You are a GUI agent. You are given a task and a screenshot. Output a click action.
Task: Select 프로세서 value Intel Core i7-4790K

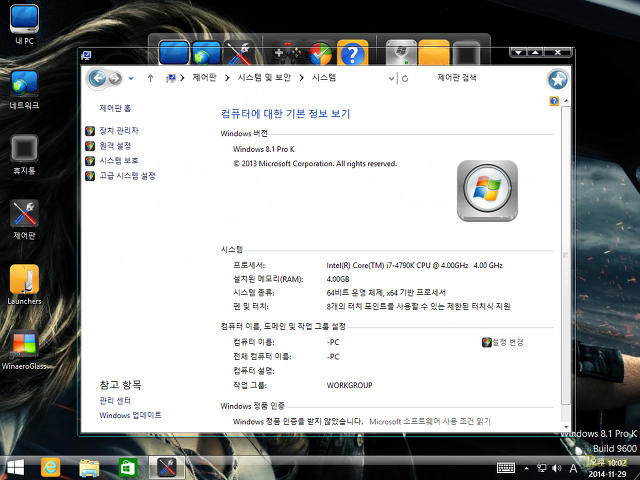(414, 265)
